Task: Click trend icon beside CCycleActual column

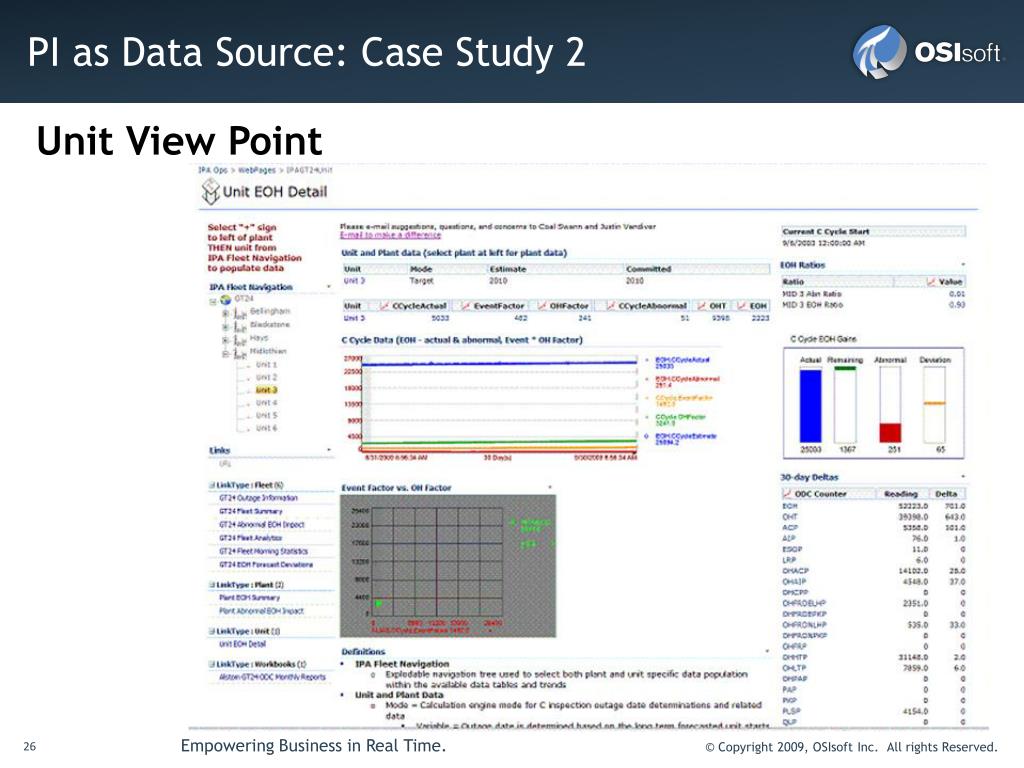Action: pos(385,306)
